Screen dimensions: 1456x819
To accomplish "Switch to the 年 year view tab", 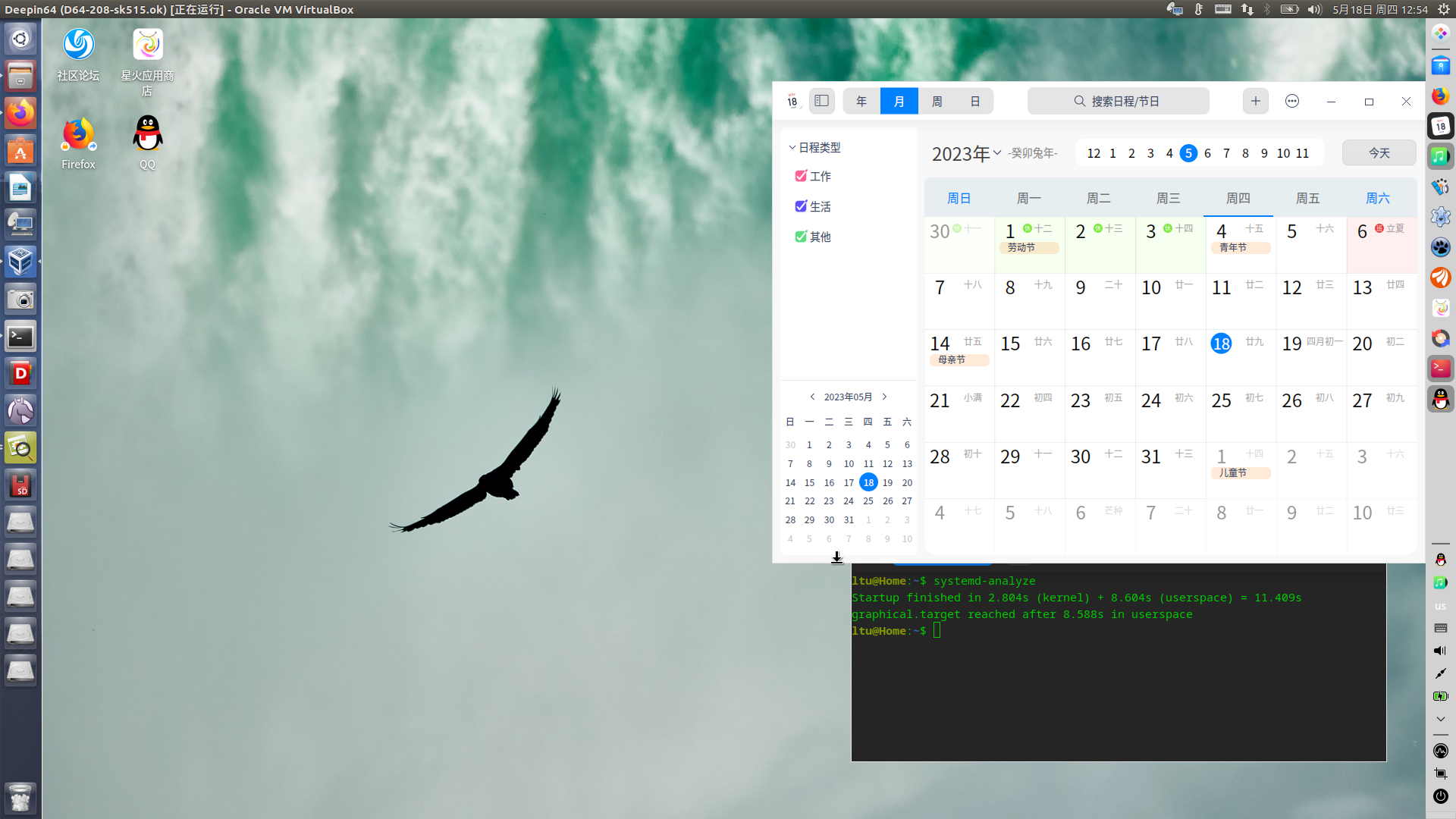I will coord(861,101).
